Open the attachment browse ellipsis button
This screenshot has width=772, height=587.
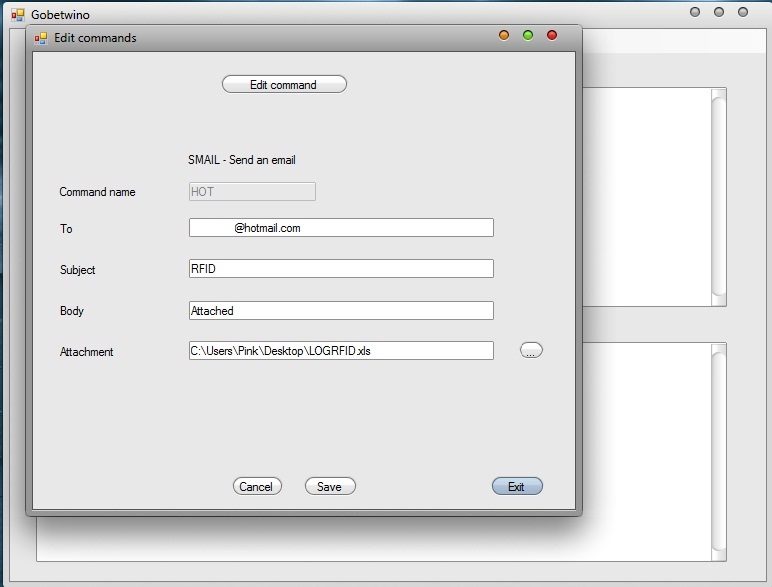[531, 350]
